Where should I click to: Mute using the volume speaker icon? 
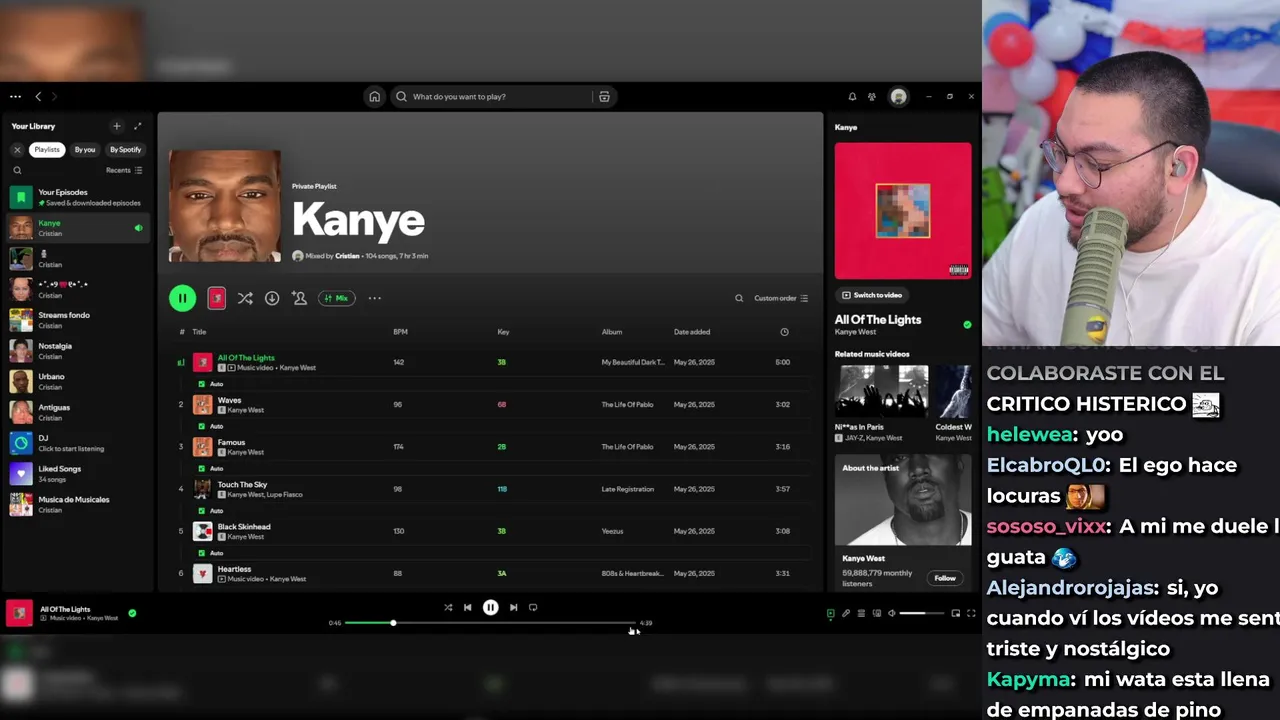(892, 613)
